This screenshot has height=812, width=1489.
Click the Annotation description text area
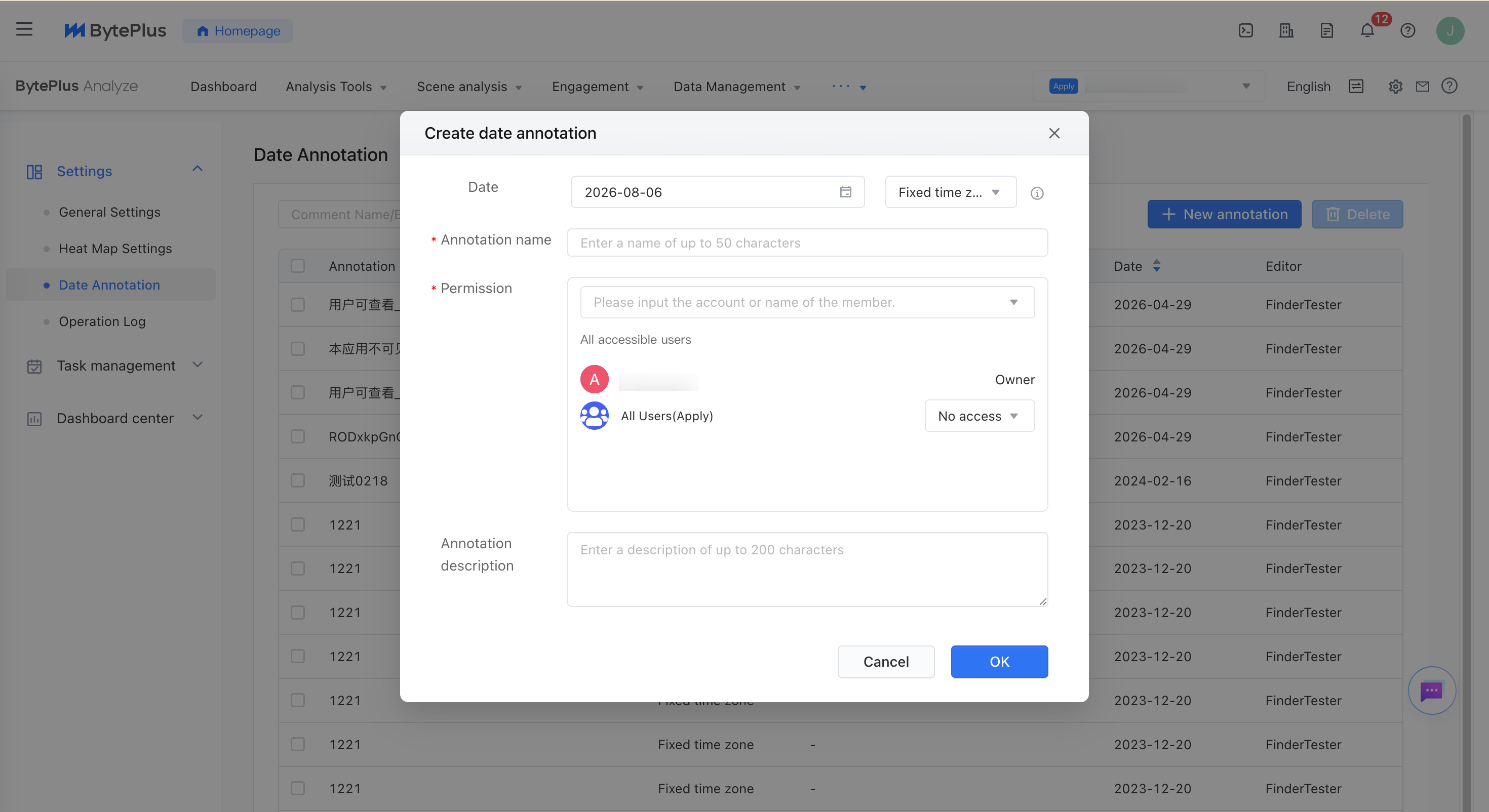(x=807, y=570)
